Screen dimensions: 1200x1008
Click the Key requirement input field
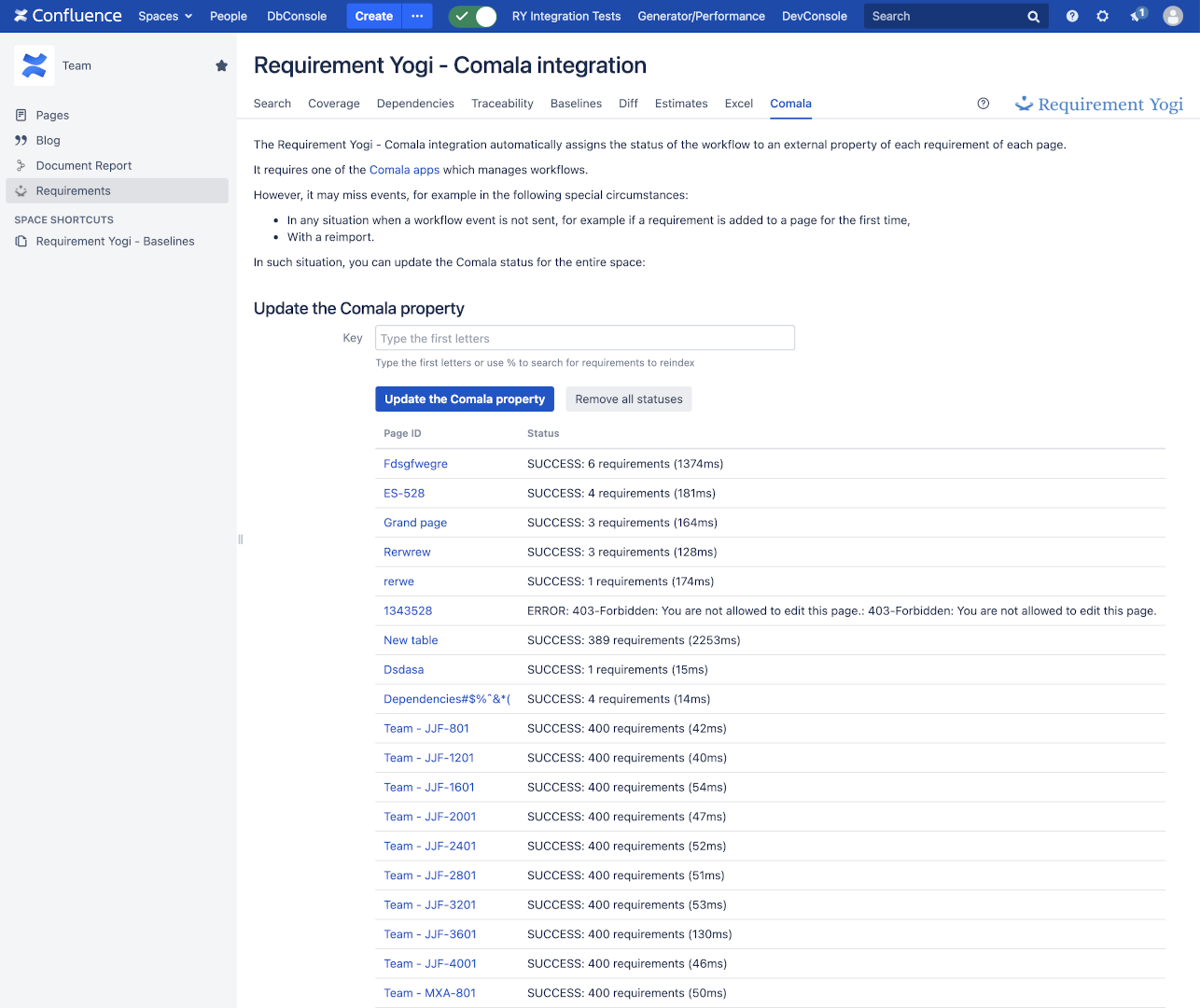click(x=584, y=338)
